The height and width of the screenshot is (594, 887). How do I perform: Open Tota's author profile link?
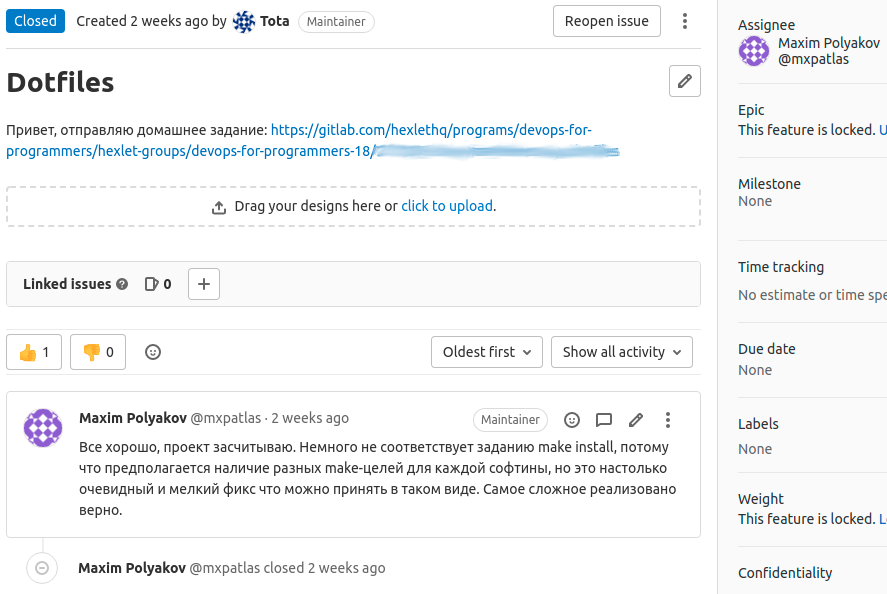[281, 21]
